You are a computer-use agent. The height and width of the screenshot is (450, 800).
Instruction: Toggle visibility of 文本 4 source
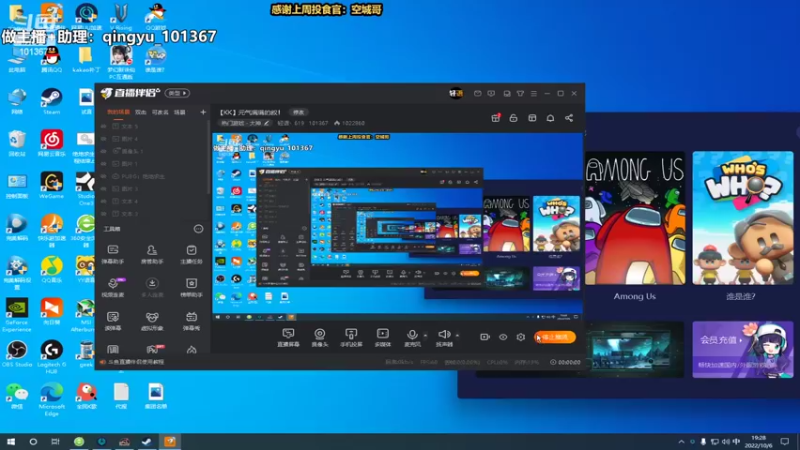[x=104, y=201]
